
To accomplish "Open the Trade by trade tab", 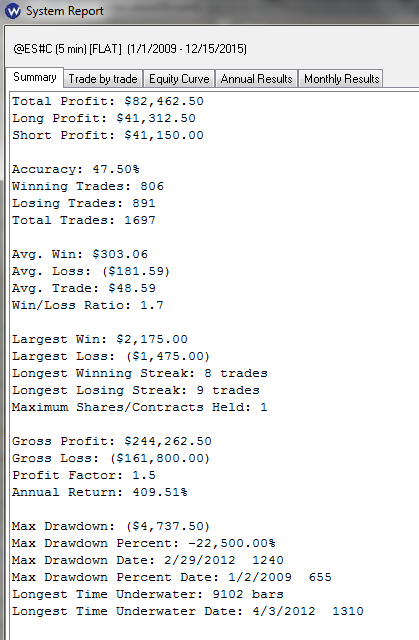I will tap(103, 78).
